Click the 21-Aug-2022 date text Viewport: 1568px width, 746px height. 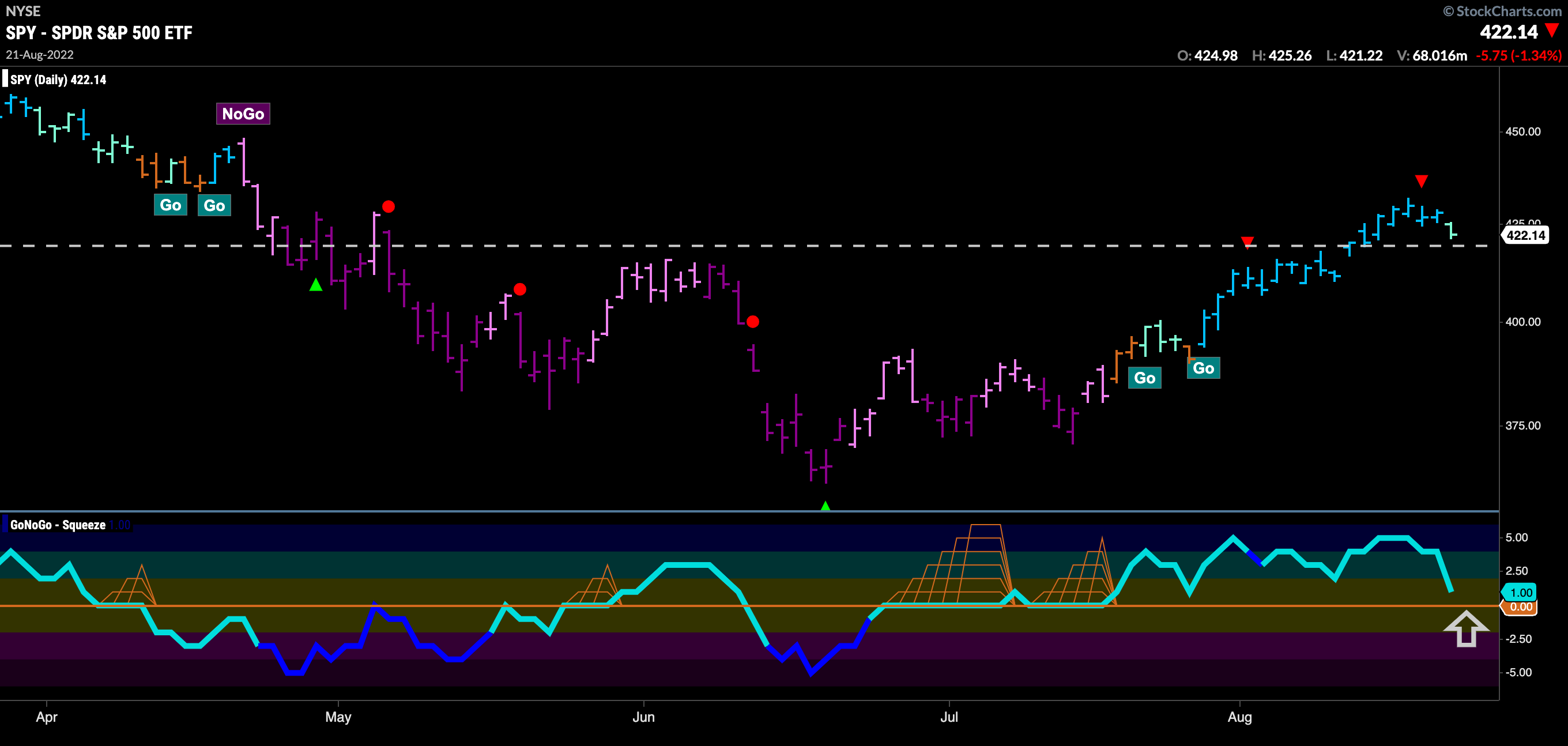point(40,55)
